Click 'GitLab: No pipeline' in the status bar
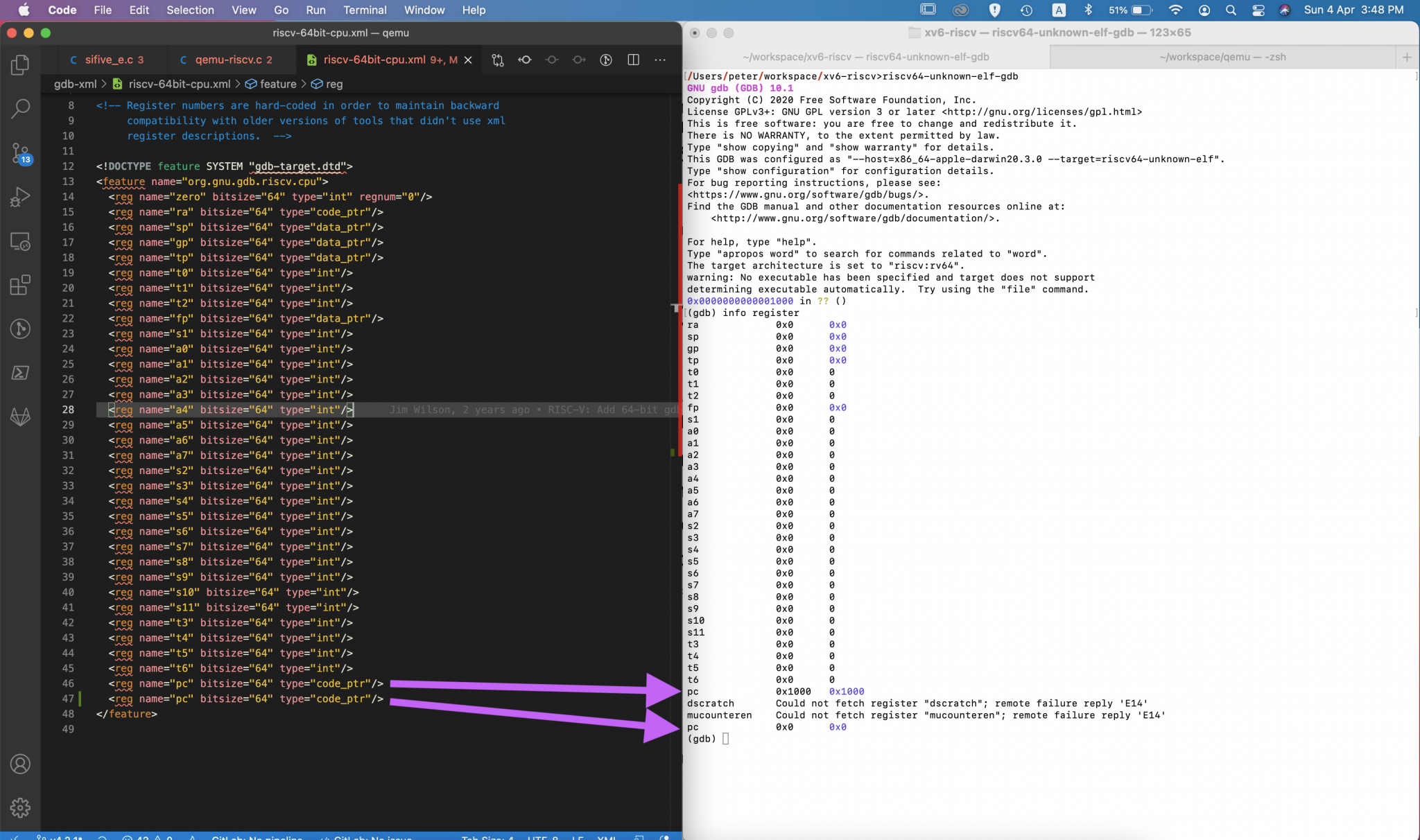The width and height of the screenshot is (1420, 840). (256, 837)
